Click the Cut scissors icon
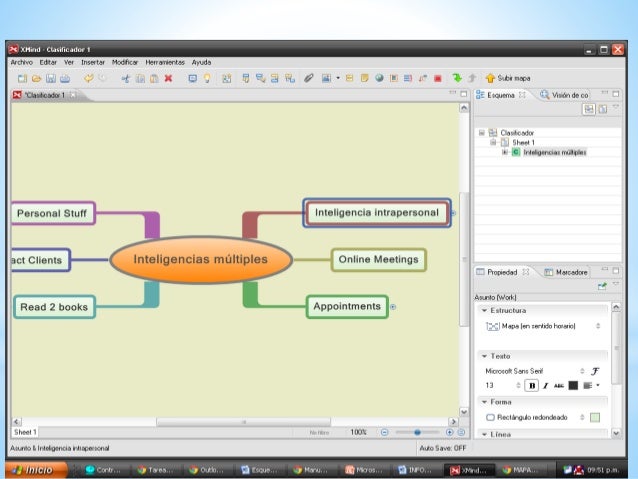Viewport: 638px width, 479px height. [x=126, y=77]
